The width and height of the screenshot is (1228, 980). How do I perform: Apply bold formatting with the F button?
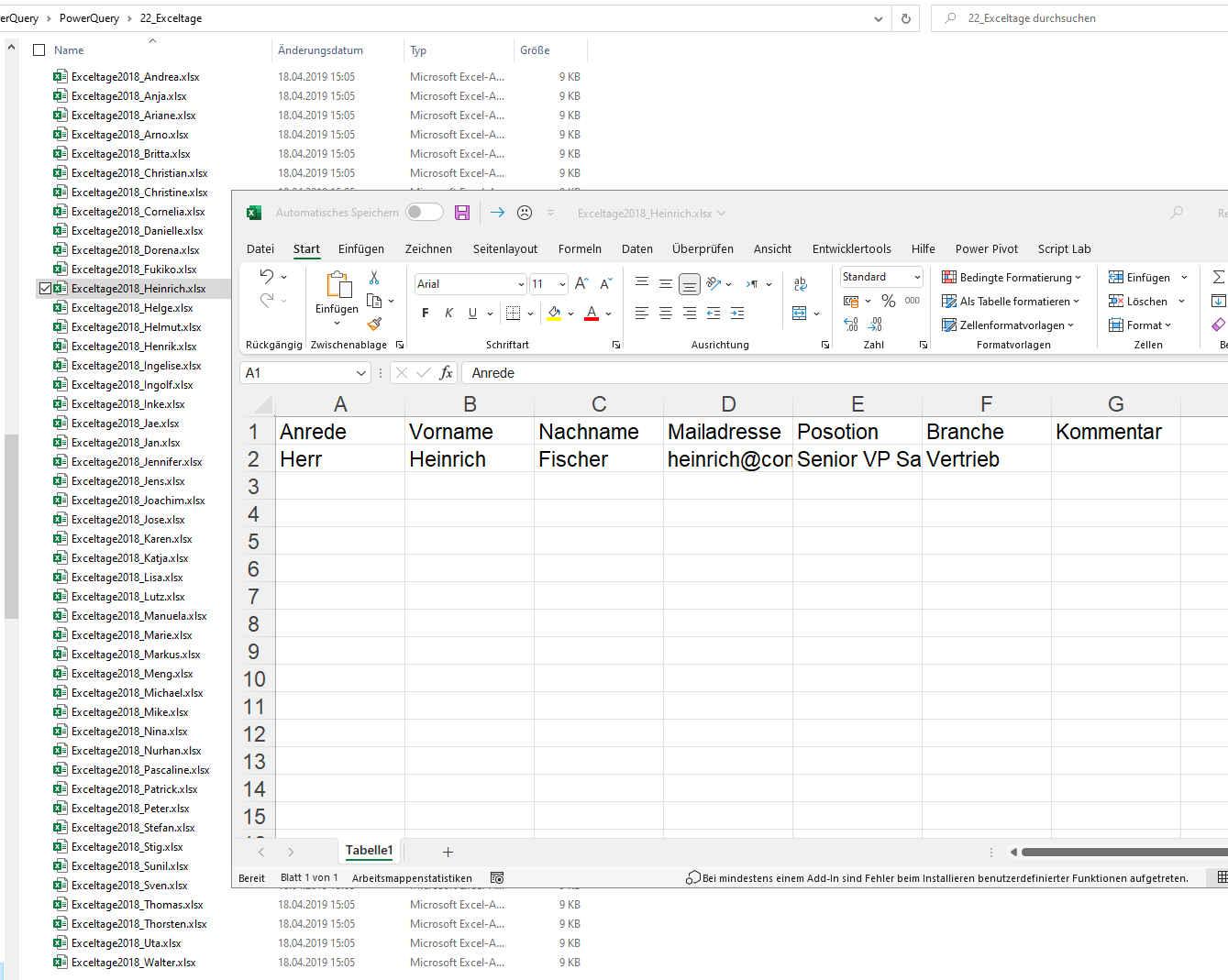(426, 314)
